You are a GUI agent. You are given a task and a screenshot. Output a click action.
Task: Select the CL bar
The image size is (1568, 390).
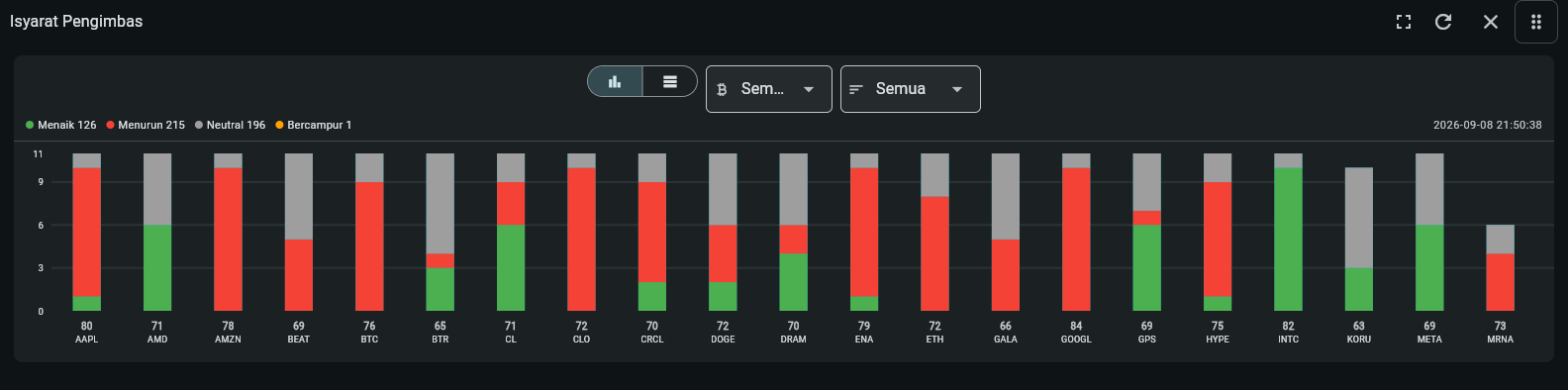click(x=511, y=232)
